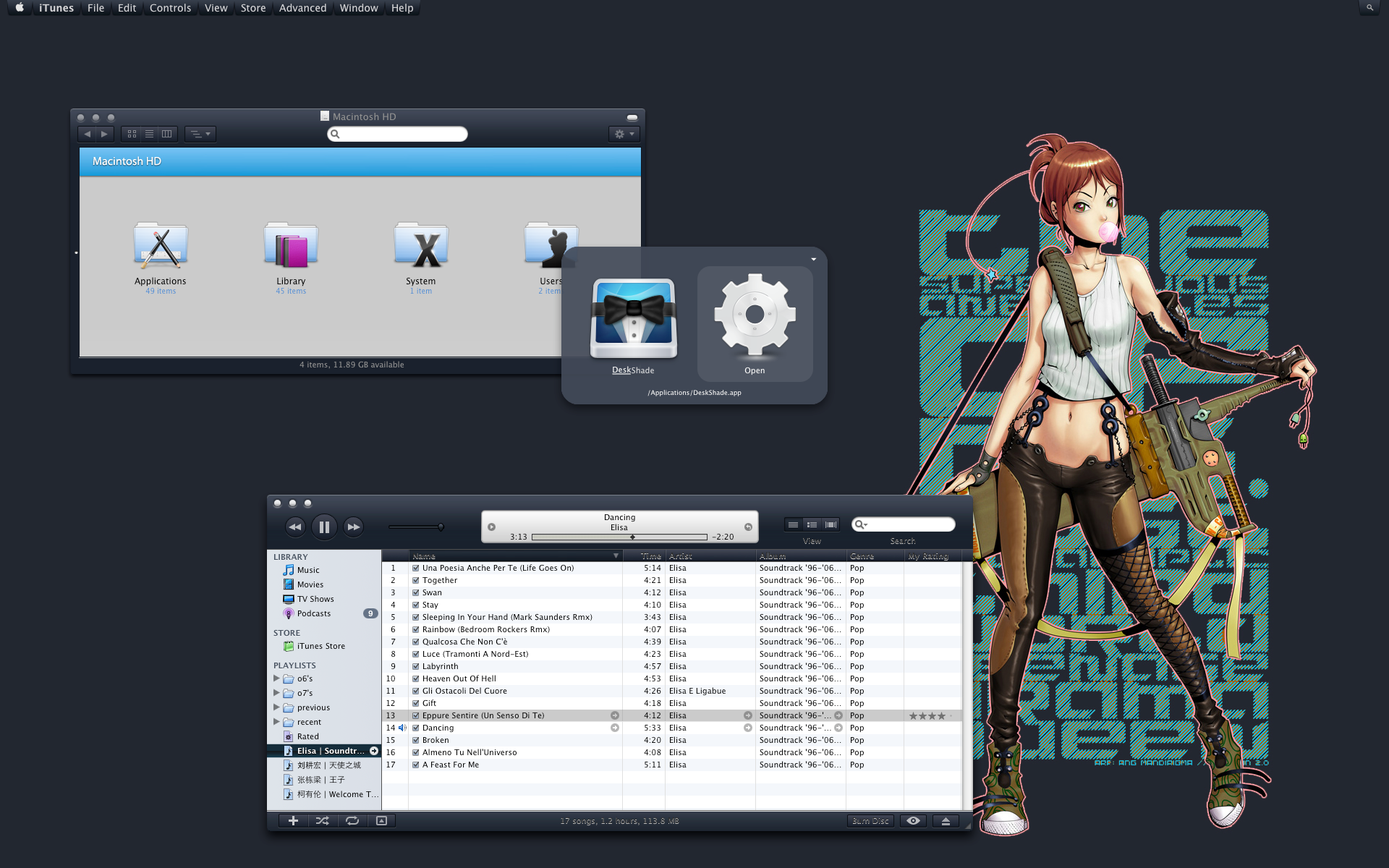Open Music in the iTunes library
This screenshot has width=1389, height=868.
(x=307, y=570)
